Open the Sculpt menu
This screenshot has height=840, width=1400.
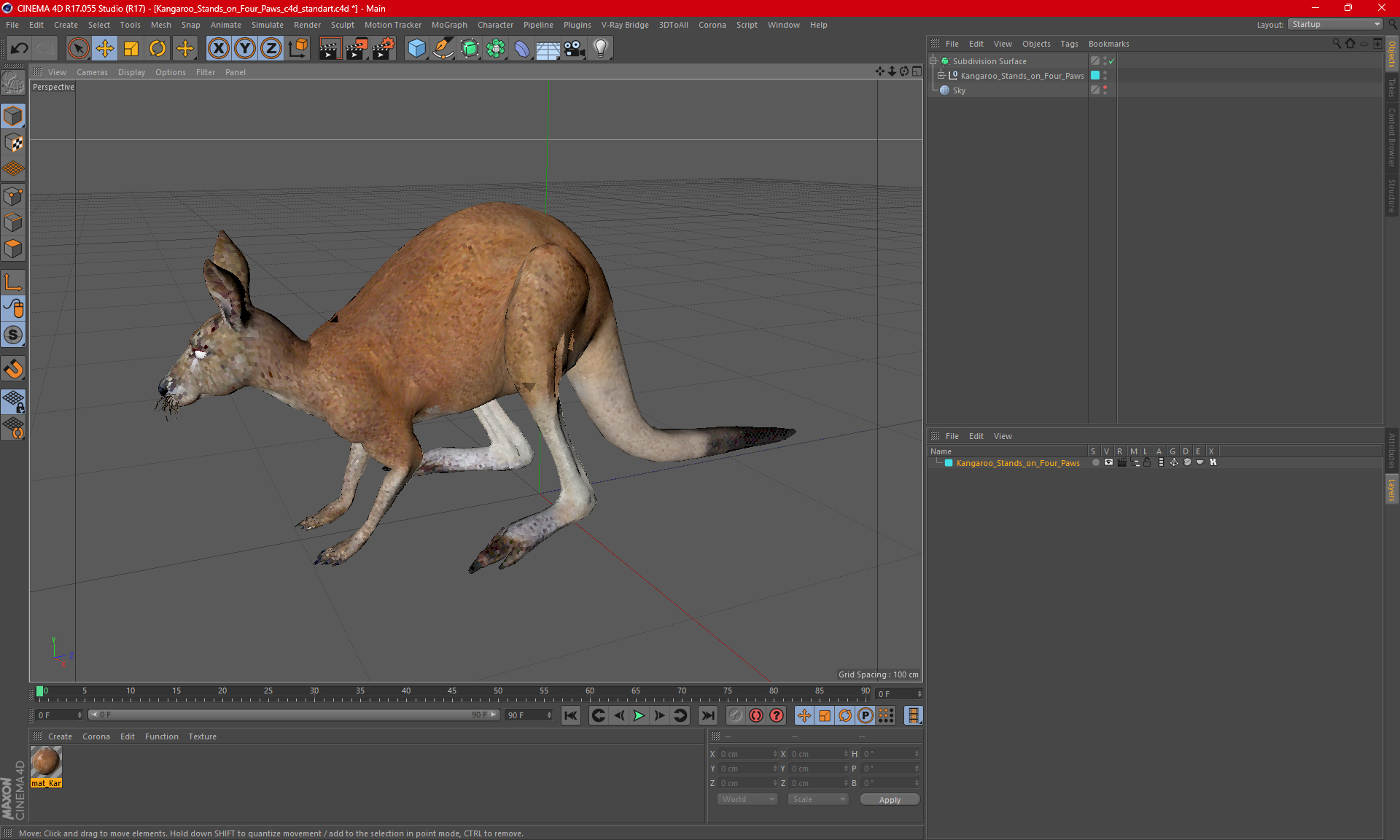[342, 25]
